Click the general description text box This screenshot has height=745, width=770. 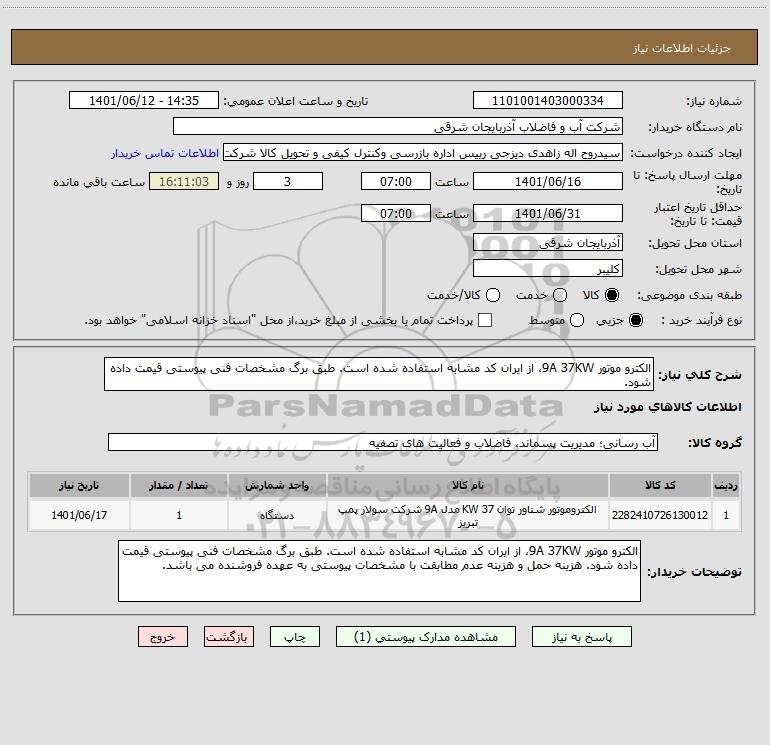pyautogui.click(x=379, y=374)
